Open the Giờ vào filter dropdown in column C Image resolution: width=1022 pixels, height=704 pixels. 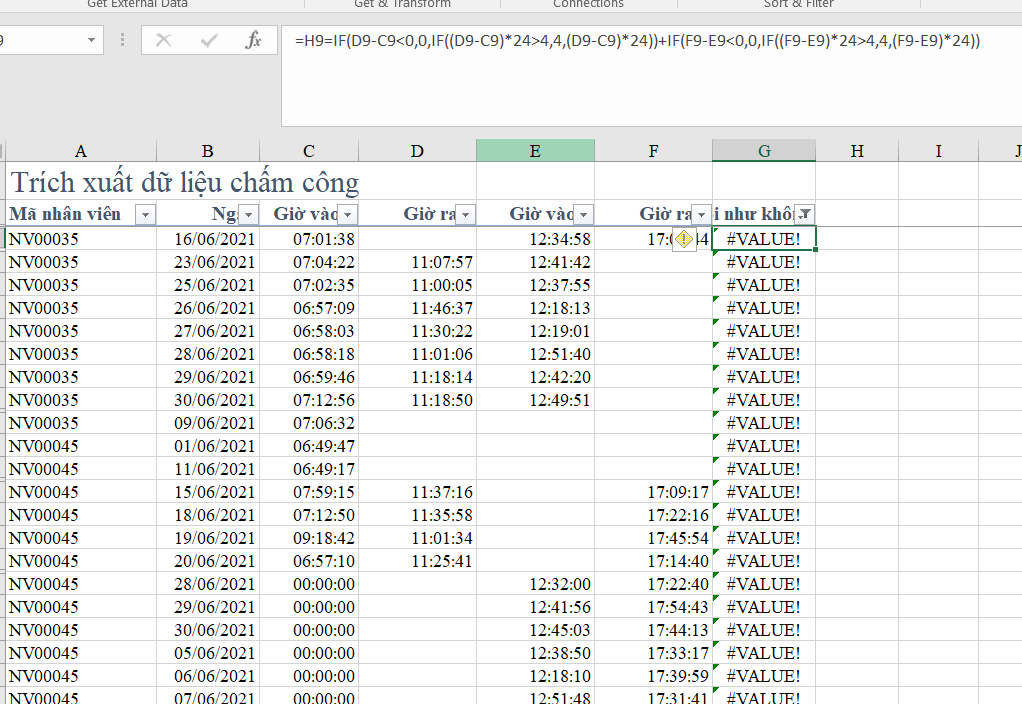[x=347, y=214]
